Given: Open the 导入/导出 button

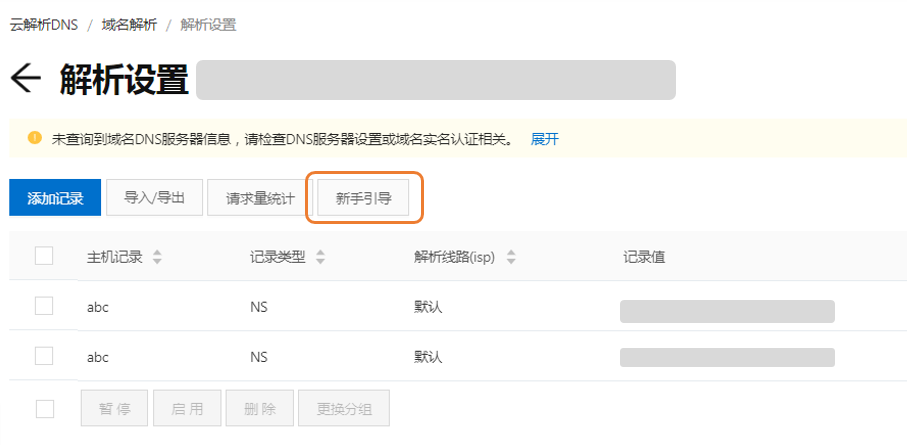Looking at the screenshot, I should pos(155,198).
